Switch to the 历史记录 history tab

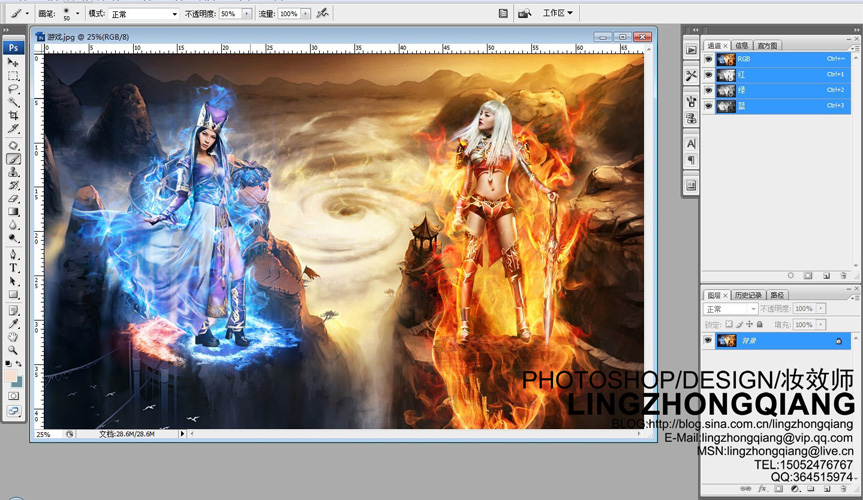coord(748,295)
